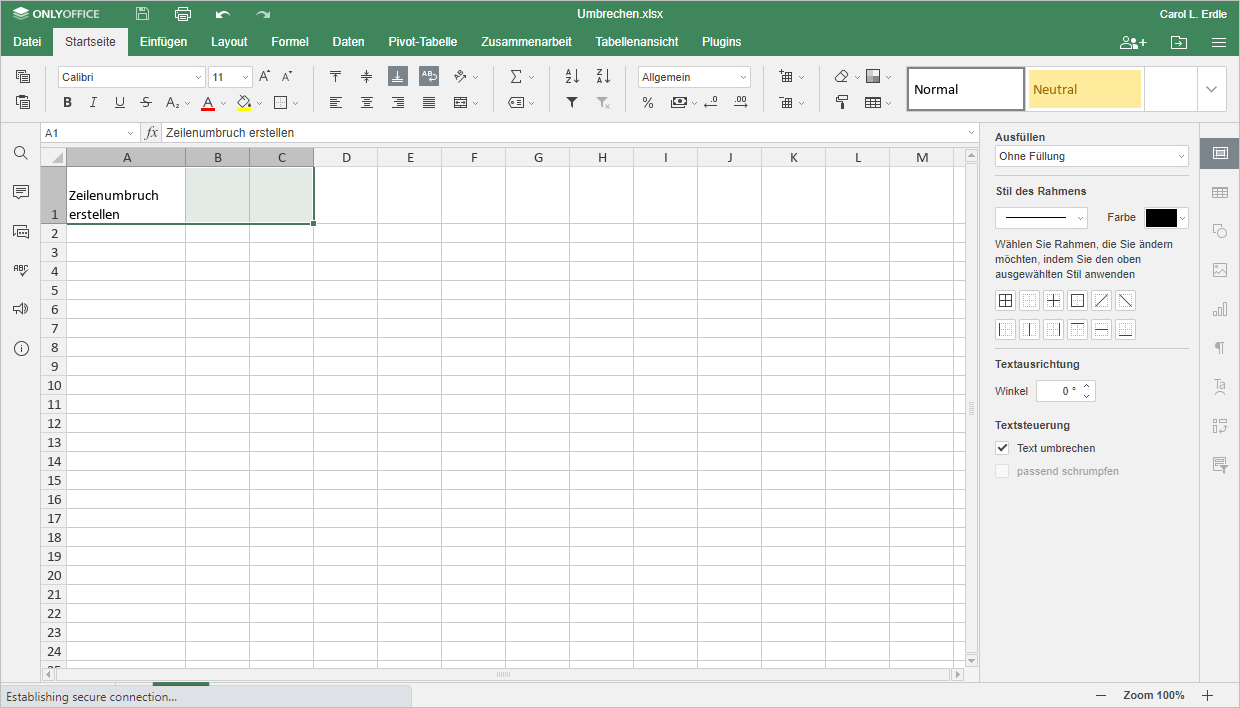Viewport: 1240px width, 708px height.
Task: Align cell content to the middle vertically
Action: (x=367, y=77)
